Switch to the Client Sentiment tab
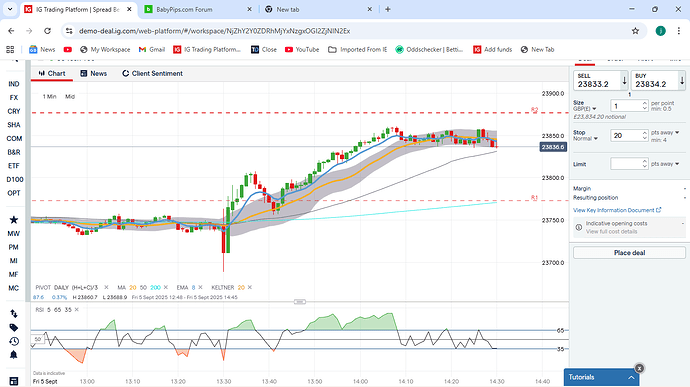 click(x=152, y=74)
